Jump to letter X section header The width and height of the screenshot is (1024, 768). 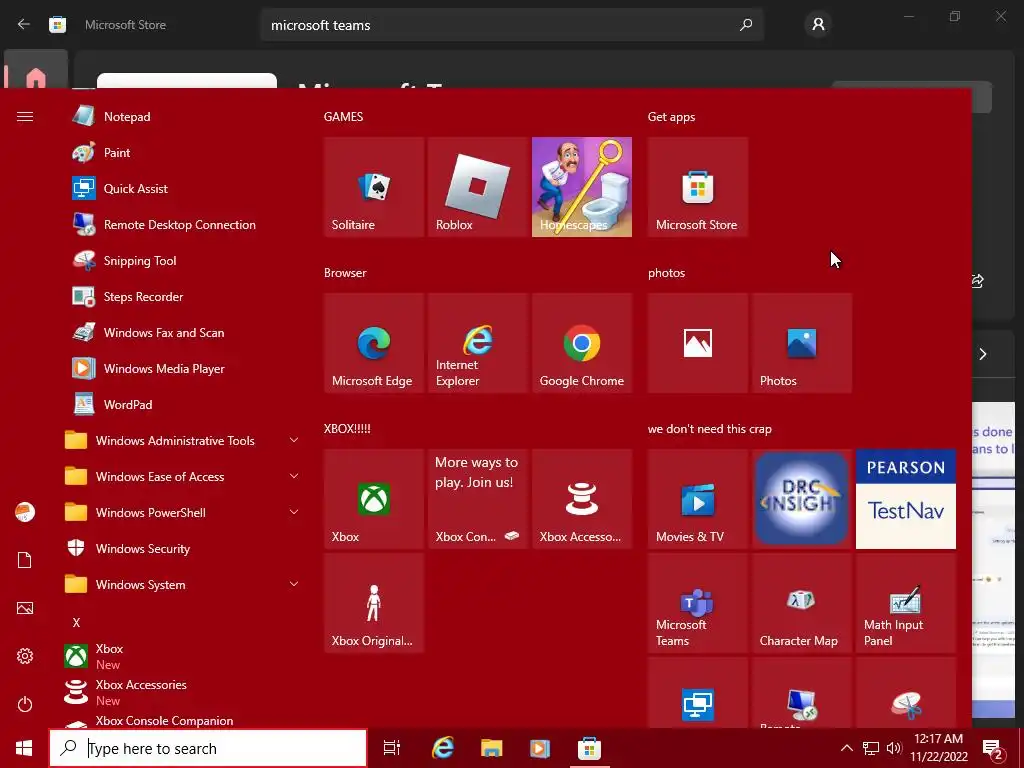tap(76, 622)
